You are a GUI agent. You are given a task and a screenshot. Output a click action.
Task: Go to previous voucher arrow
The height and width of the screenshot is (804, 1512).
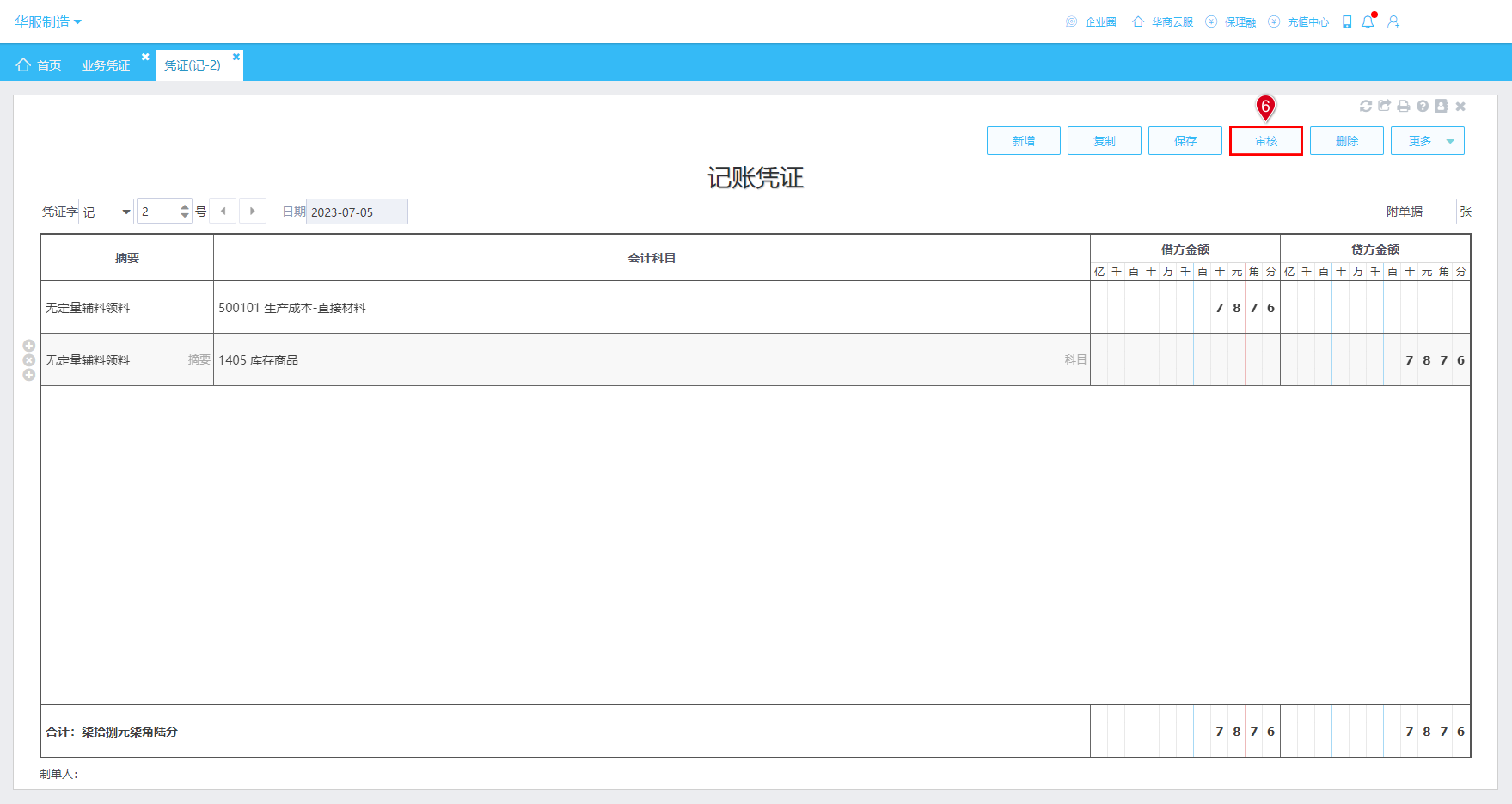pos(223,211)
